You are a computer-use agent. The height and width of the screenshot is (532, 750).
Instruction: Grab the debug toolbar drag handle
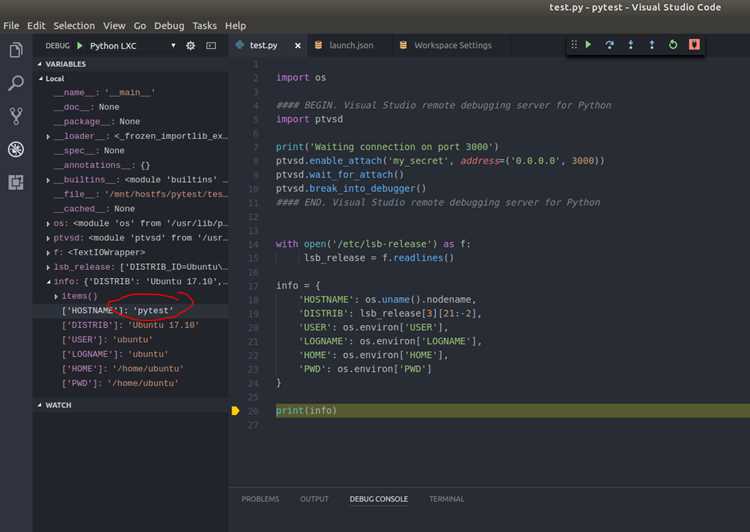pyautogui.click(x=573, y=44)
